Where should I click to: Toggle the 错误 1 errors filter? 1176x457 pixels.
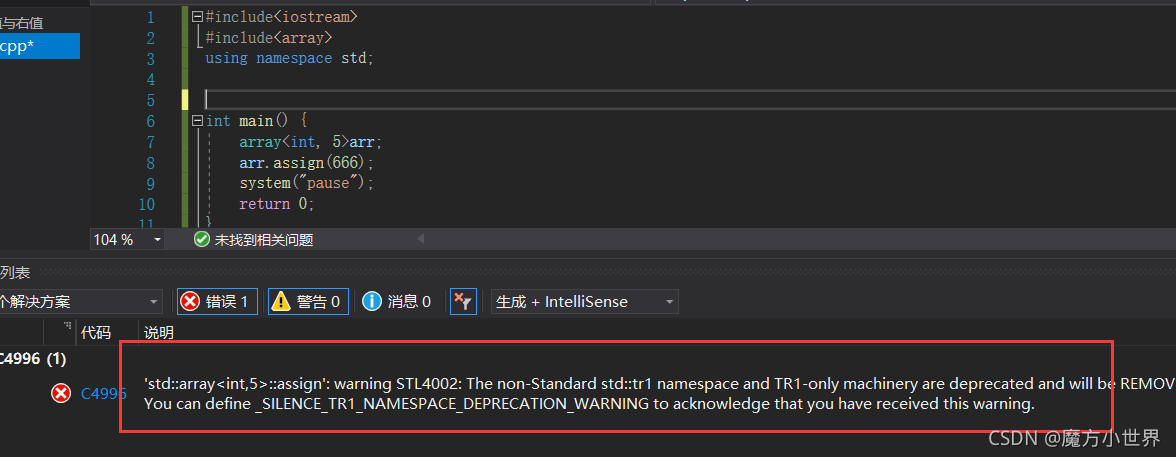(218, 302)
